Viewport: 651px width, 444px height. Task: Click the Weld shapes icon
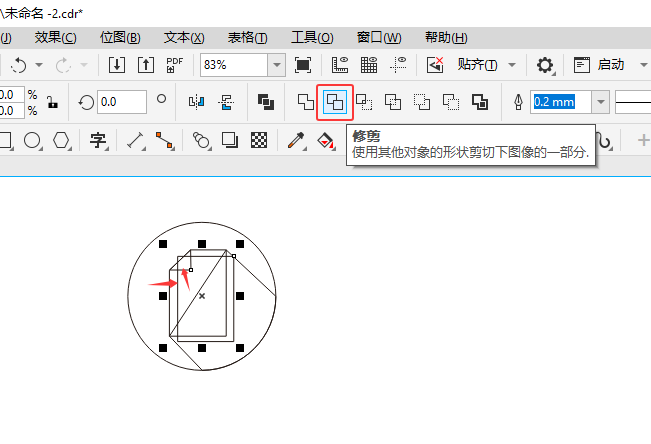pos(306,102)
